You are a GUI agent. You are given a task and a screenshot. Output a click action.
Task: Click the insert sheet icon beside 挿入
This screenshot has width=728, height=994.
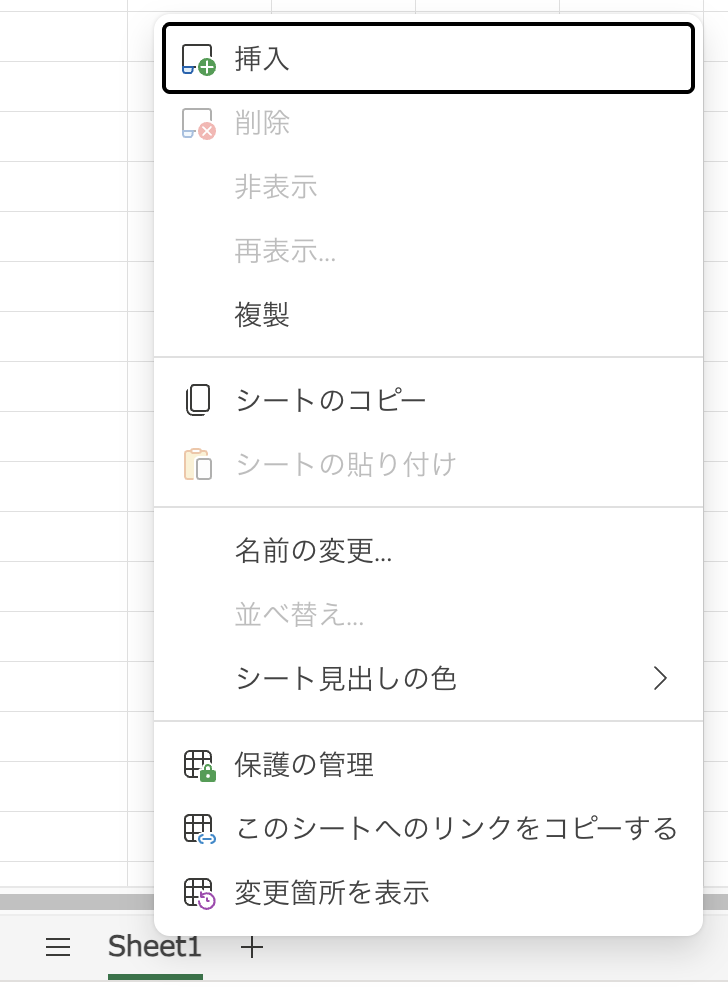(x=199, y=59)
